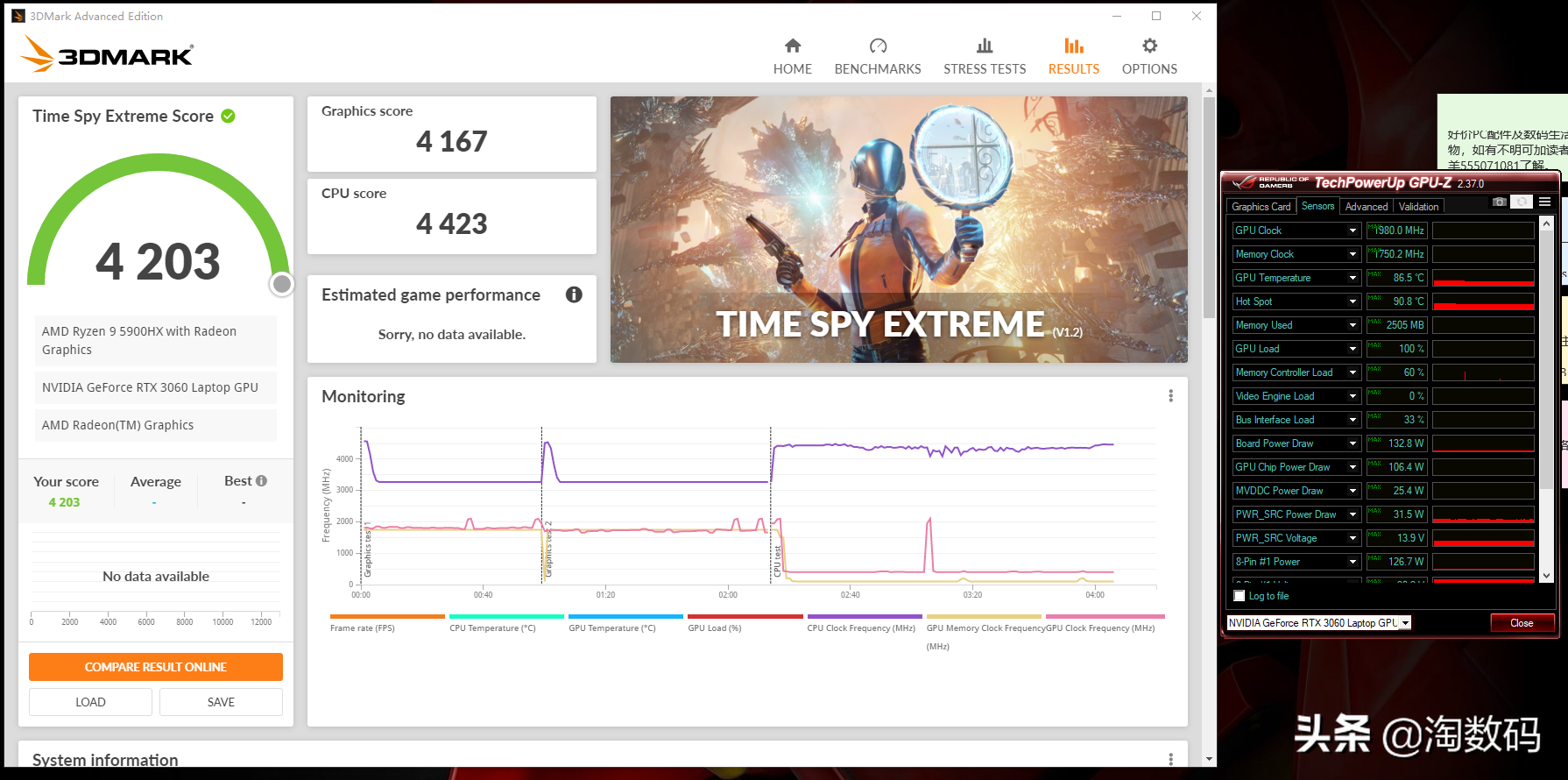Enable the Log to file checkbox
Image resolution: width=1568 pixels, height=780 pixels.
click(x=1239, y=596)
